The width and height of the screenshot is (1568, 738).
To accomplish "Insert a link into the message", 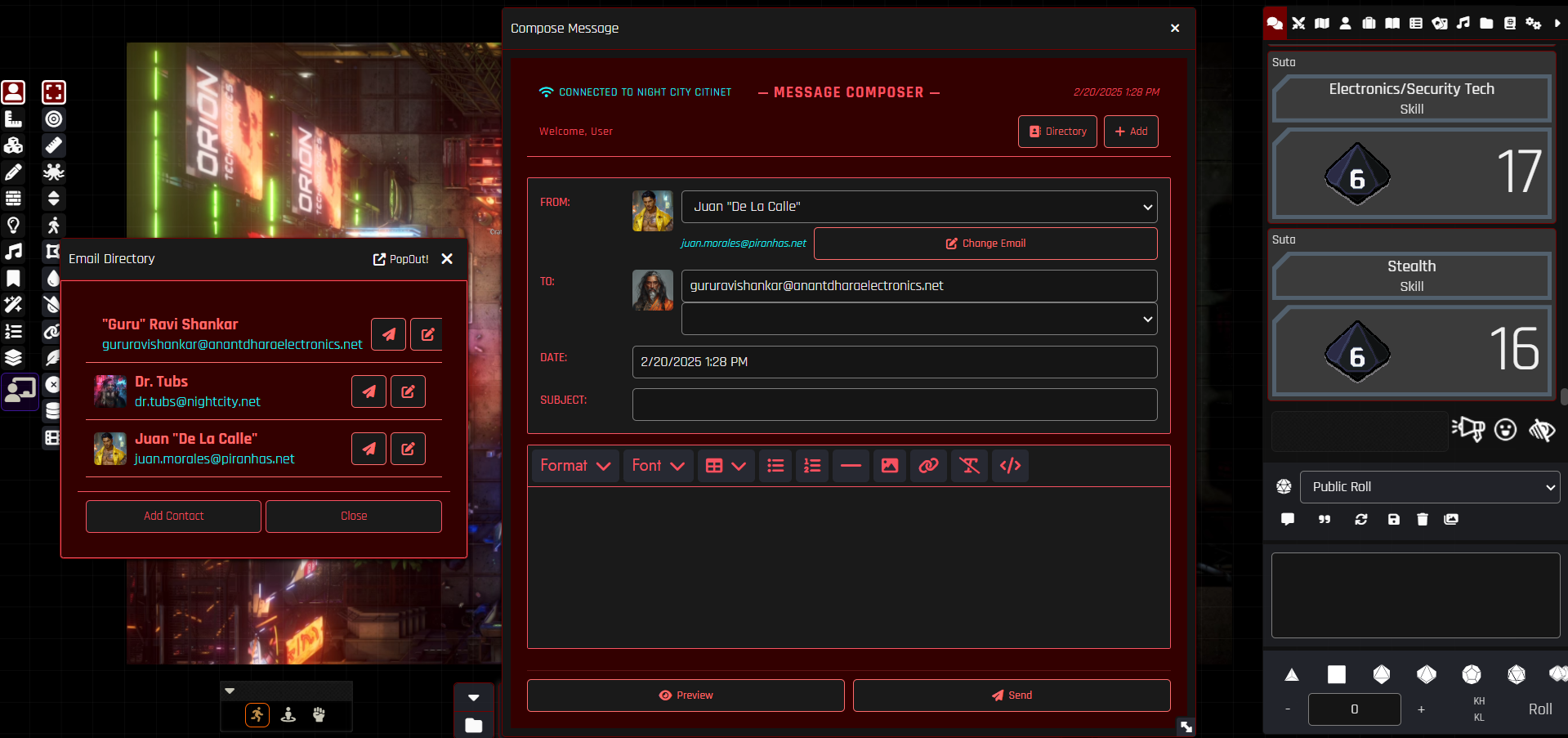I will click(928, 466).
